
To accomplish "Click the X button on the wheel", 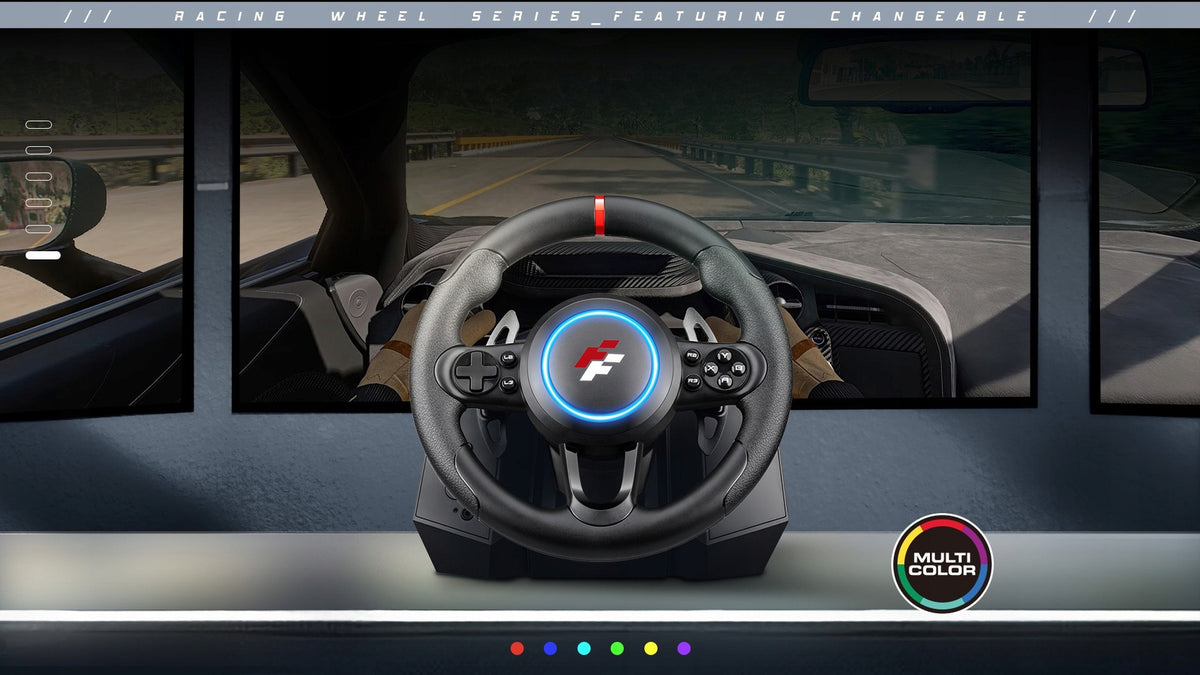I will tap(711, 369).
